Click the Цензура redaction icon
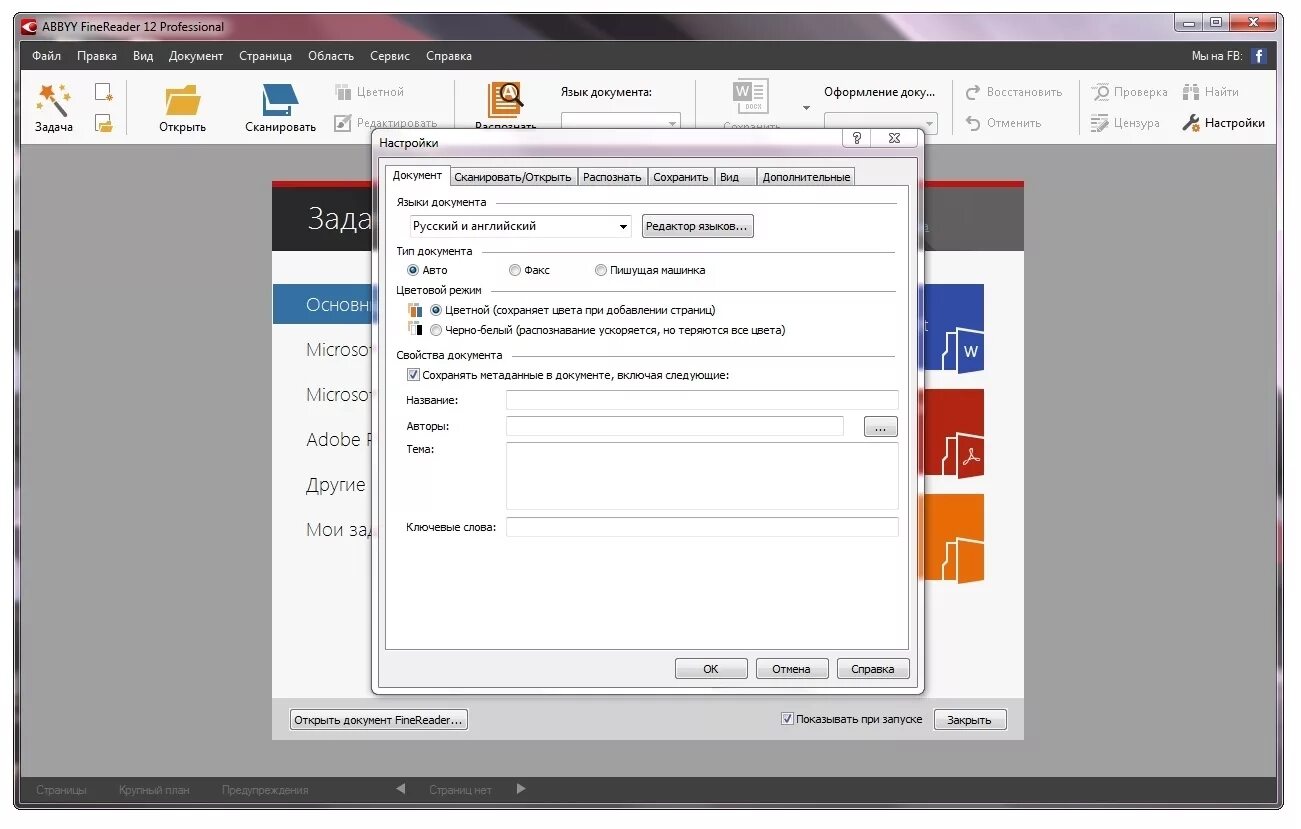This screenshot has height=829, width=1301. (1100, 123)
